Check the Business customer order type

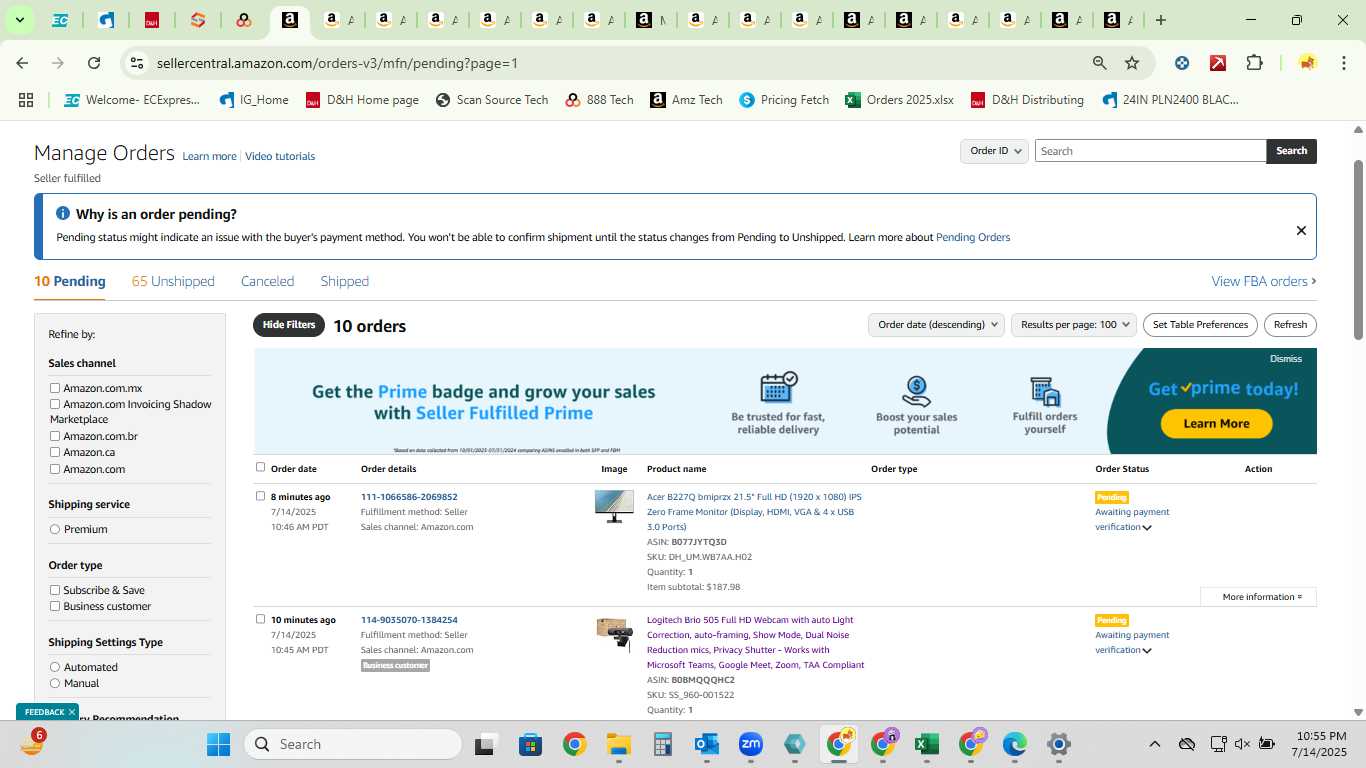pyautogui.click(x=55, y=606)
